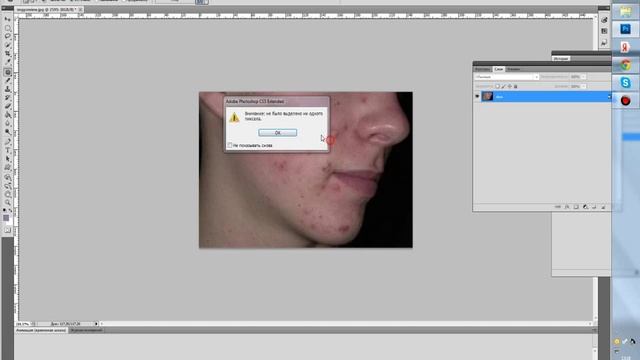Toggle lock position

coord(509,87)
